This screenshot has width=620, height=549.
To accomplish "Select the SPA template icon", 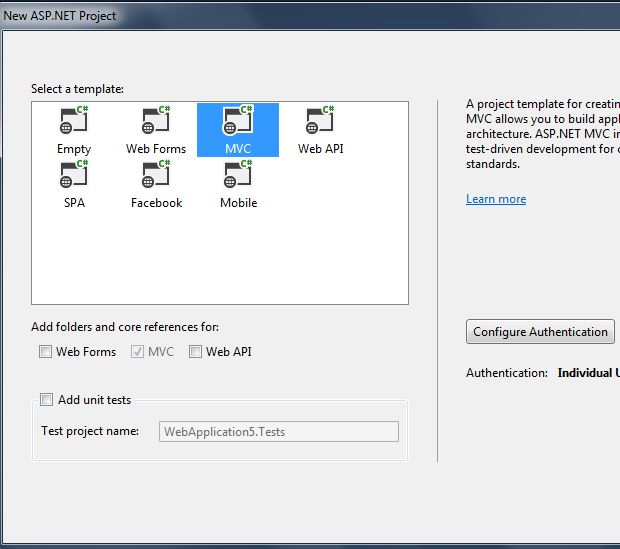I will click(74, 174).
